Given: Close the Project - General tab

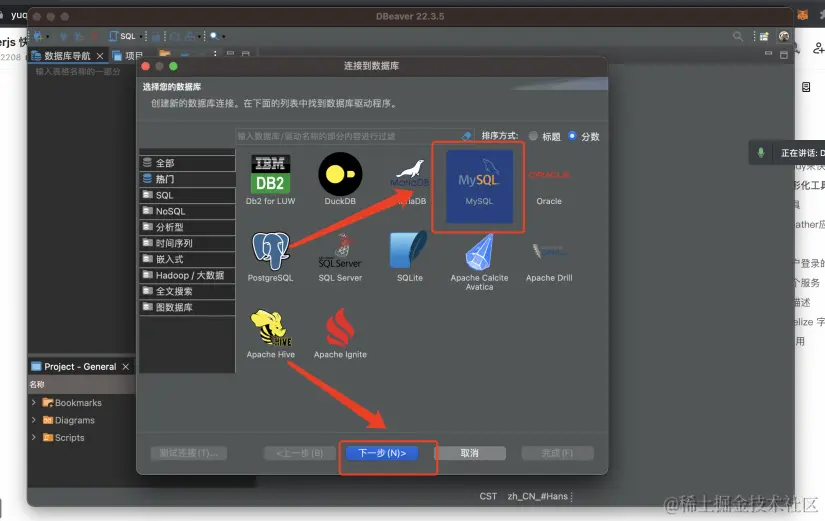Looking at the screenshot, I should (x=126, y=367).
